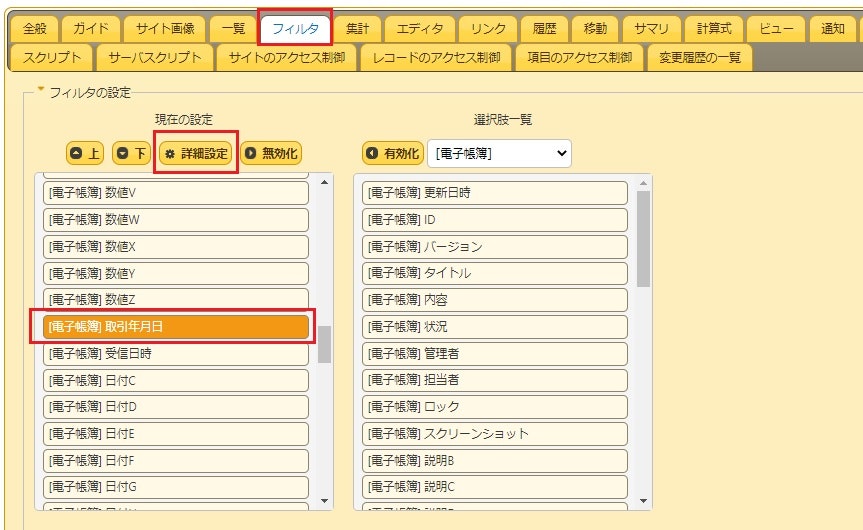Screen dimensions: 863x530
Task: Select [電子帳簿] ロック option
Action: 495,407
